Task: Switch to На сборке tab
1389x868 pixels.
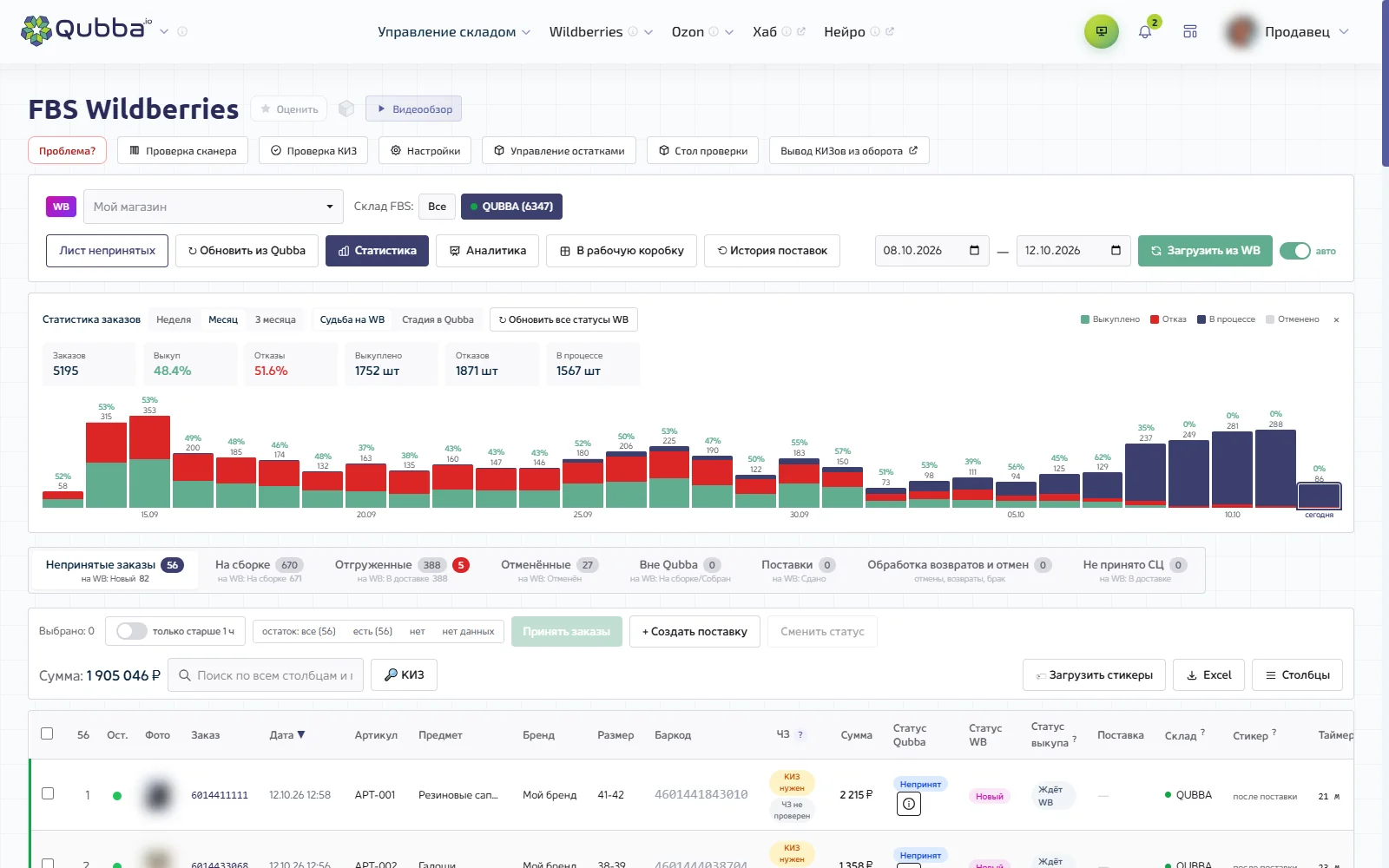Action: pos(259,570)
